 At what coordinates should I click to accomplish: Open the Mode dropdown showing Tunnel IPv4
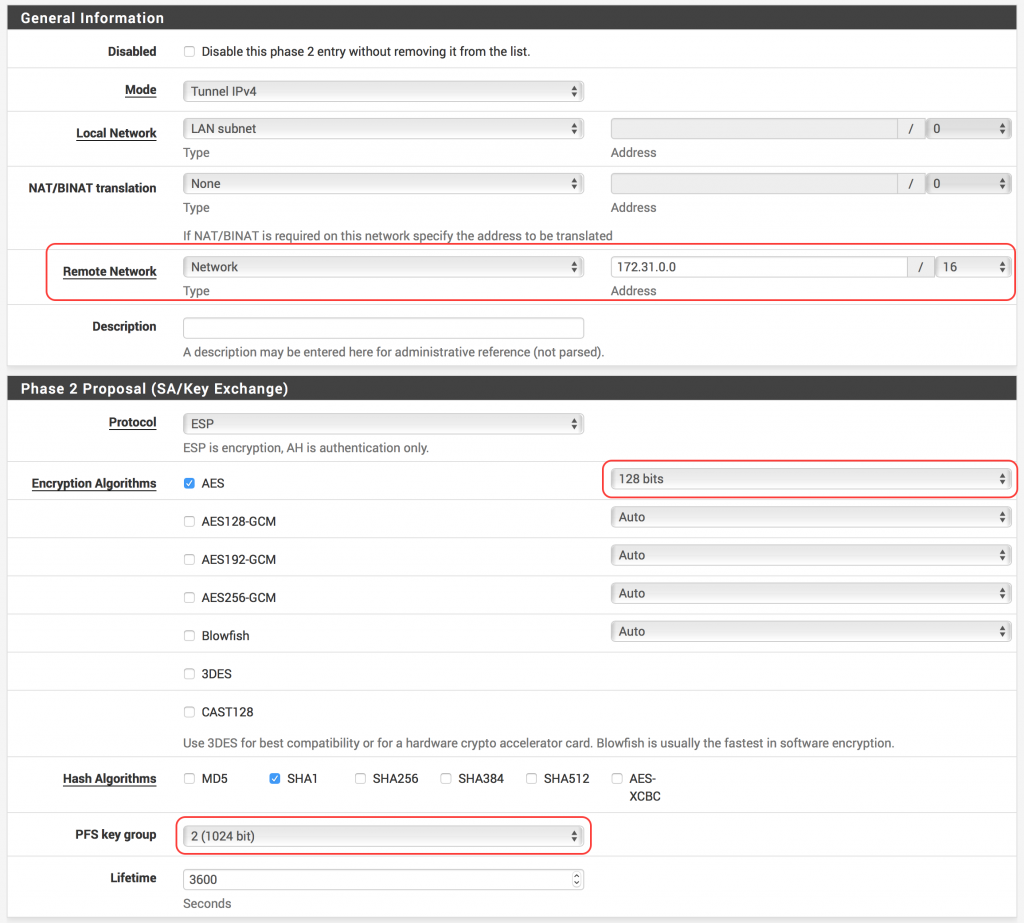click(383, 91)
